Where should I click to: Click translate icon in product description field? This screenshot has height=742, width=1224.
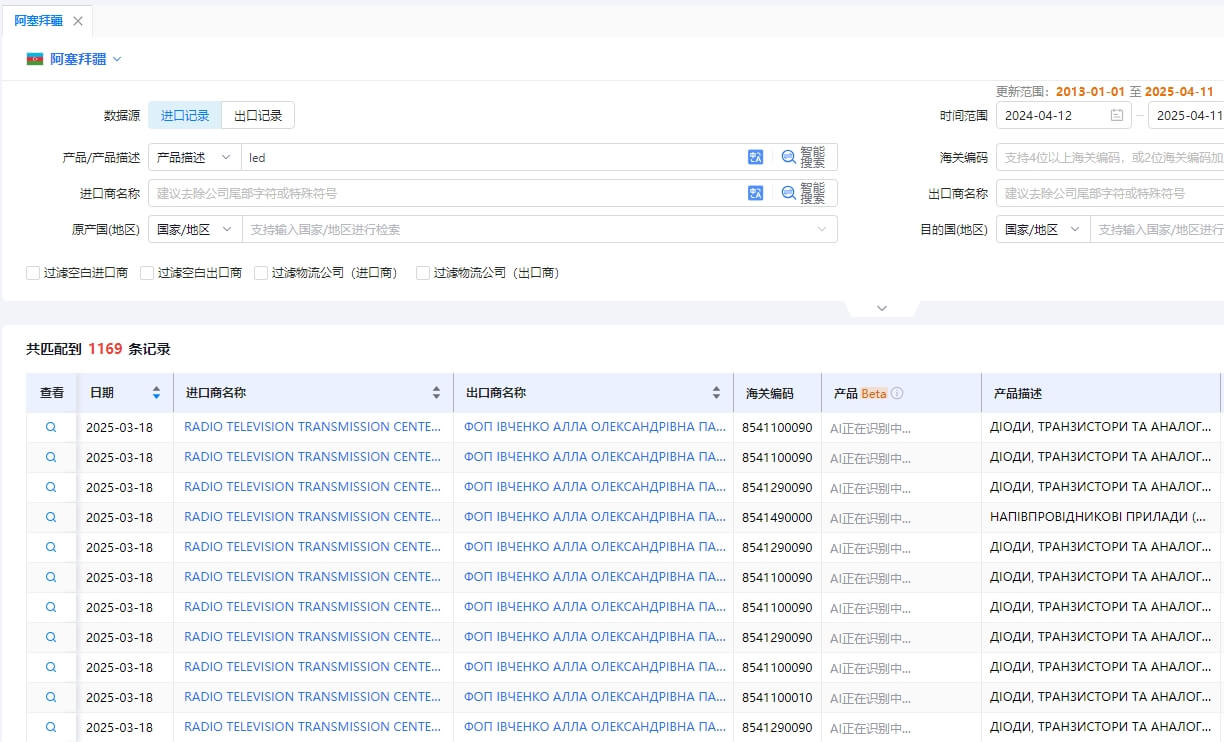[755, 157]
